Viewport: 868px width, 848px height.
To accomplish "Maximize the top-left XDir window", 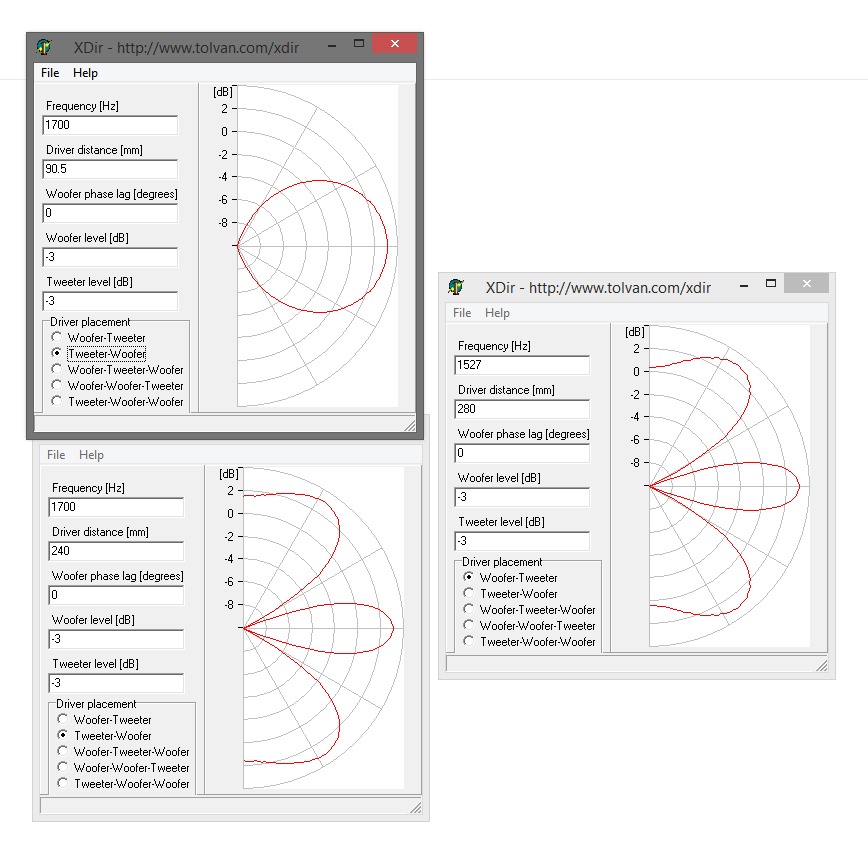I will click(359, 44).
